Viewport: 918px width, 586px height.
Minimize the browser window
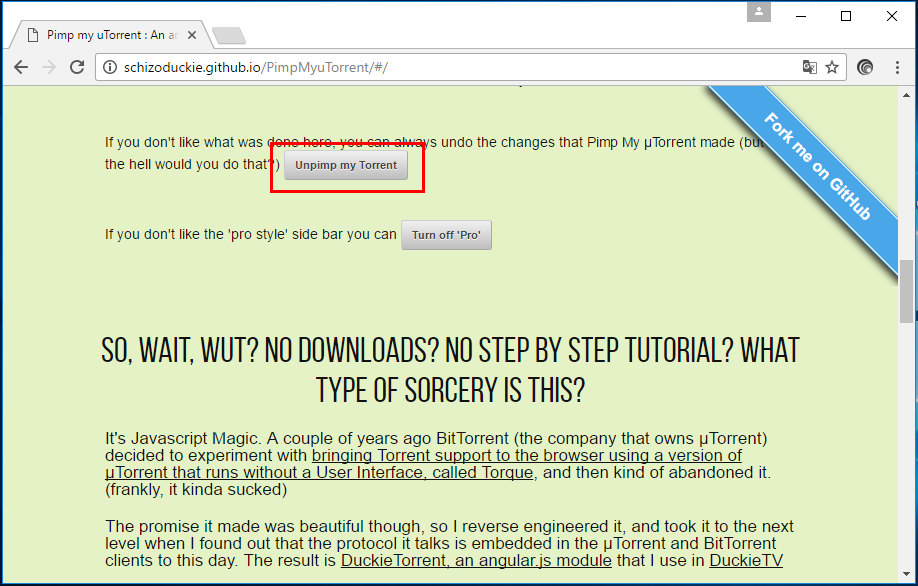(x=801, y=16)
